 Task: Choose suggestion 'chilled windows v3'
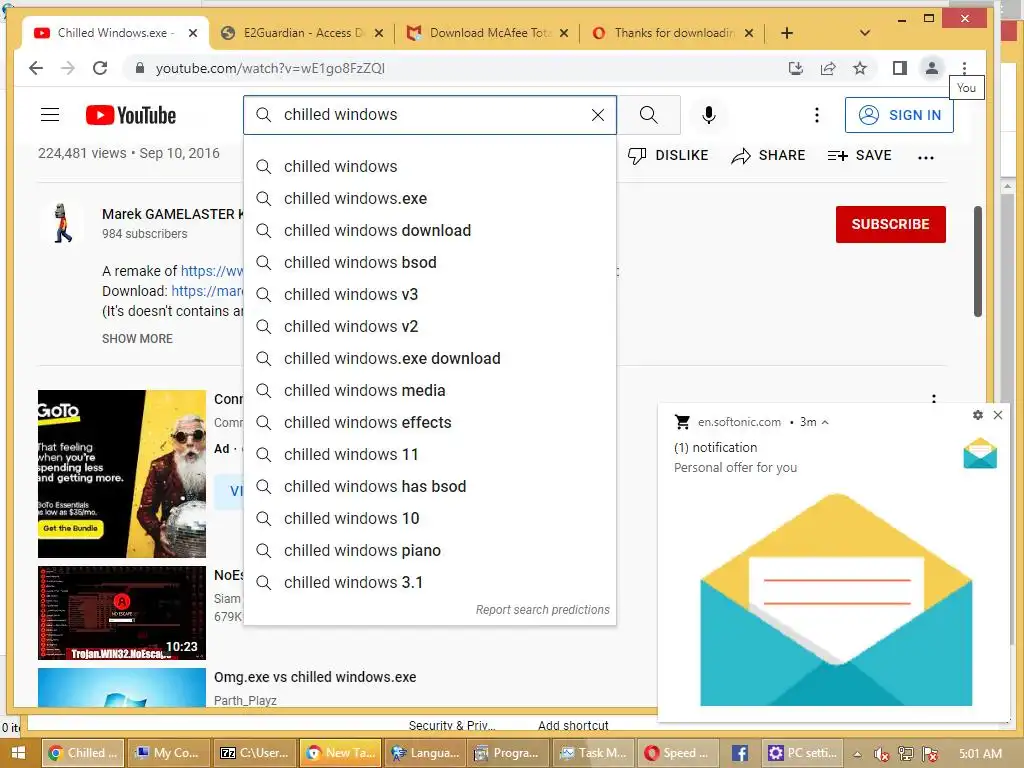[x=430, y=295]
